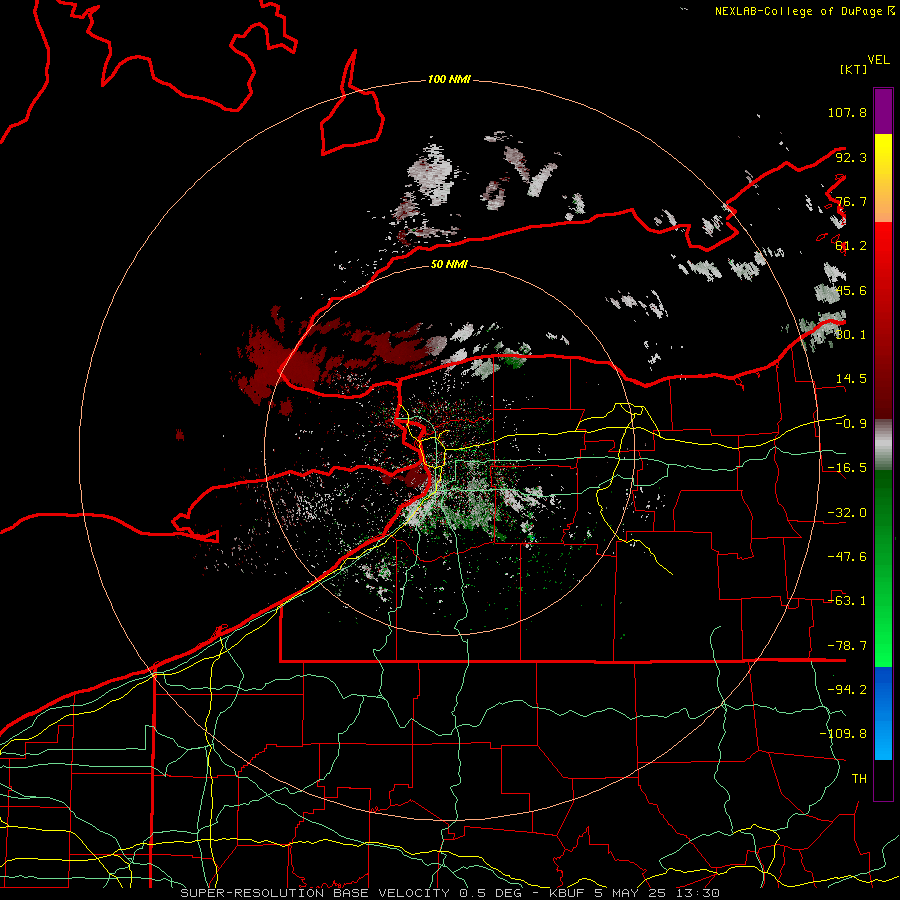Screen dimensions: 900x900
Task: Click the -16.5 legend value
Action: click(x=847, y=468)
